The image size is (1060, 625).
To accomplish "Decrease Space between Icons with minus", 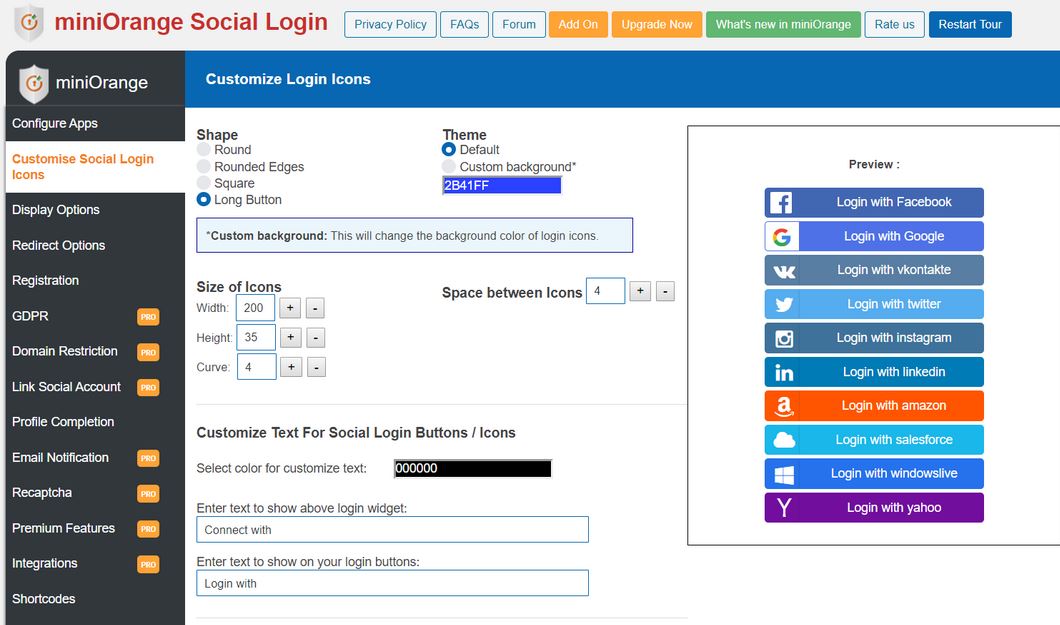I will tap(665, 291).
